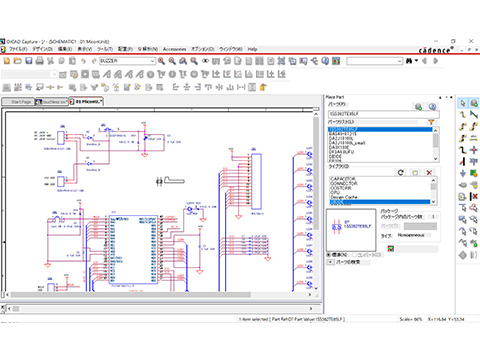This screenshot has height=360, width=480.
Task: Open the Design menu
Action: [42, 49]
